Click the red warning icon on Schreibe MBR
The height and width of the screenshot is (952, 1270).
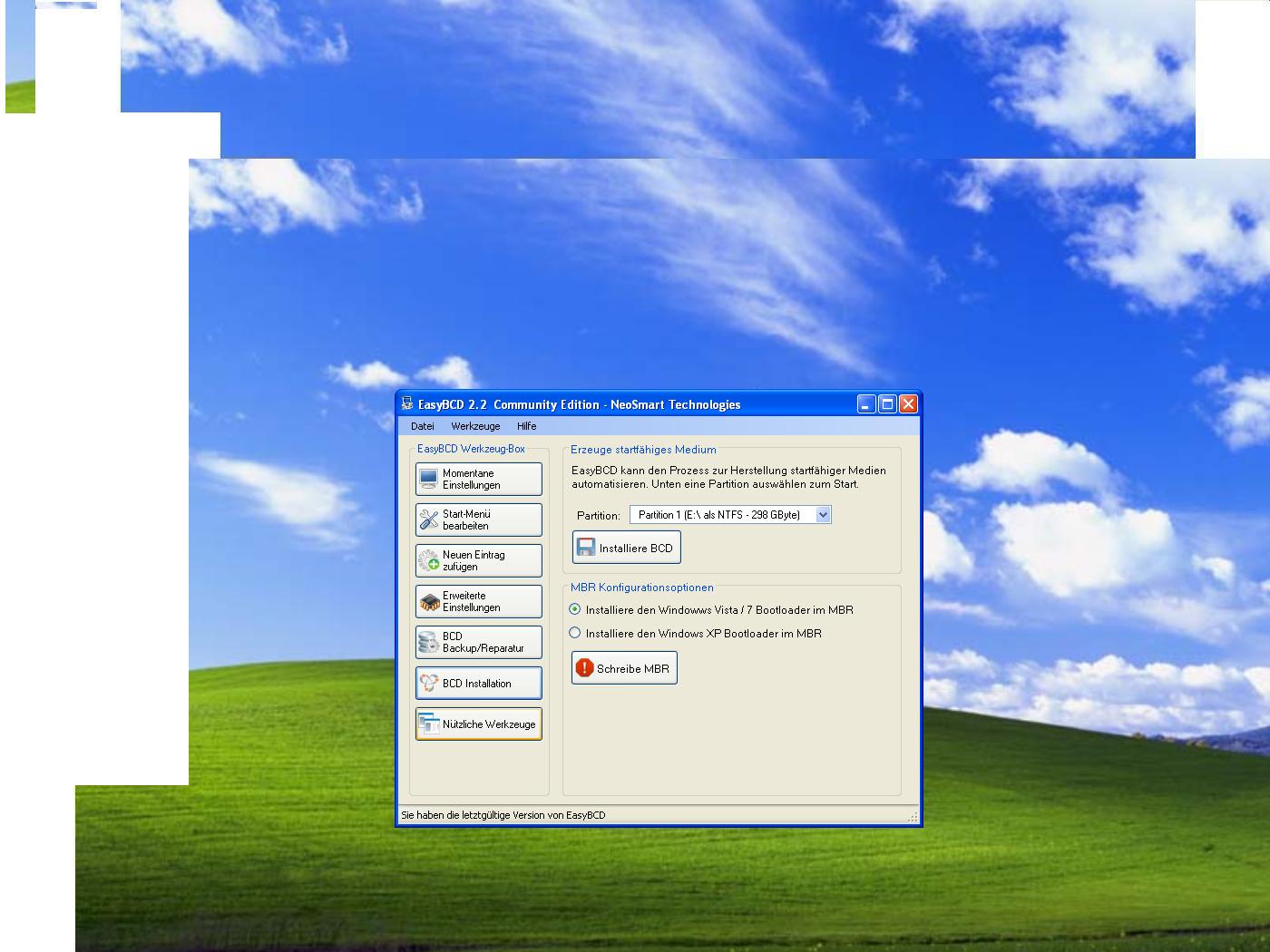[x=585, y=668]
